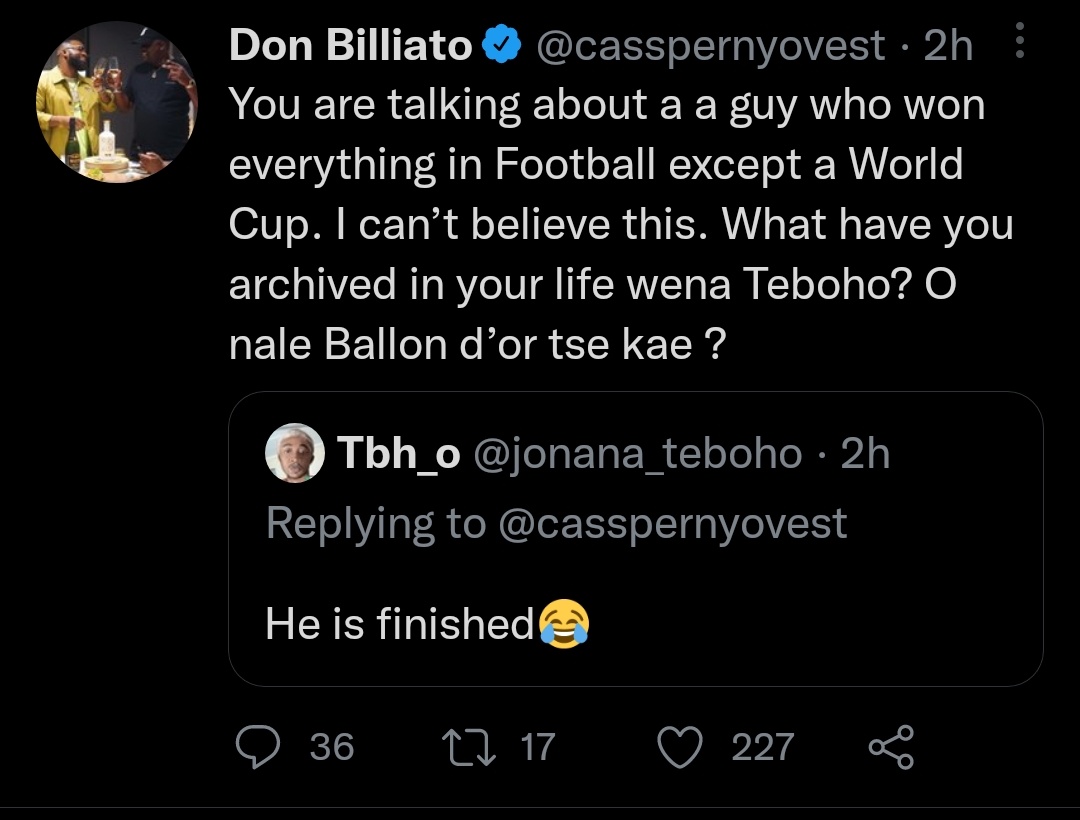Click the 17 retweets count
Screen dimensions: 1080x820
538,747
